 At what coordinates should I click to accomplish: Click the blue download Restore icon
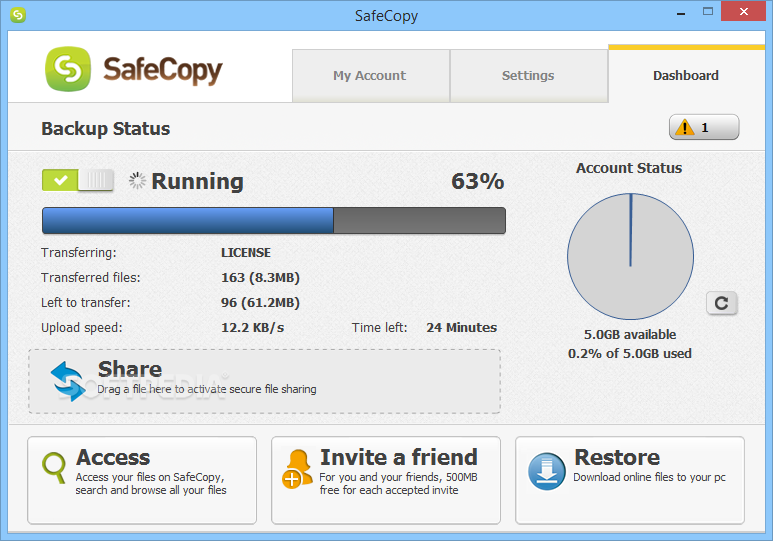tap(547, 471)
